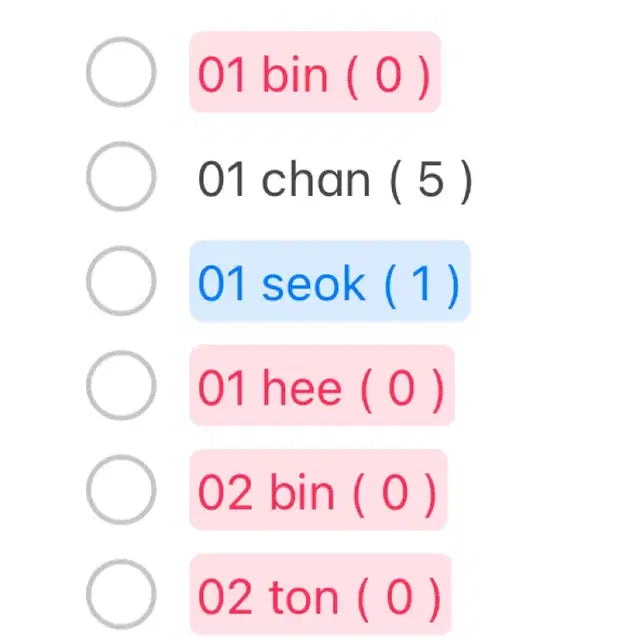Click the ( 0 ) count beside 01 bin
This screenshot has height=640, width=640.
coord(388,74)
